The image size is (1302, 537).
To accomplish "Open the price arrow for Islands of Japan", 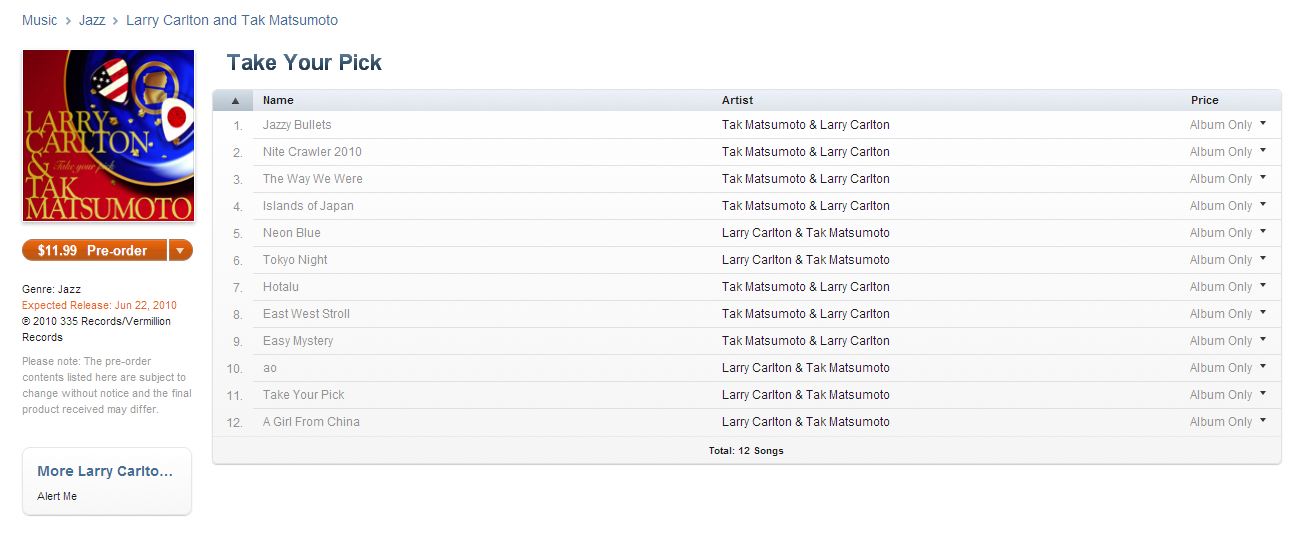I will click(x=1263, y=205).
